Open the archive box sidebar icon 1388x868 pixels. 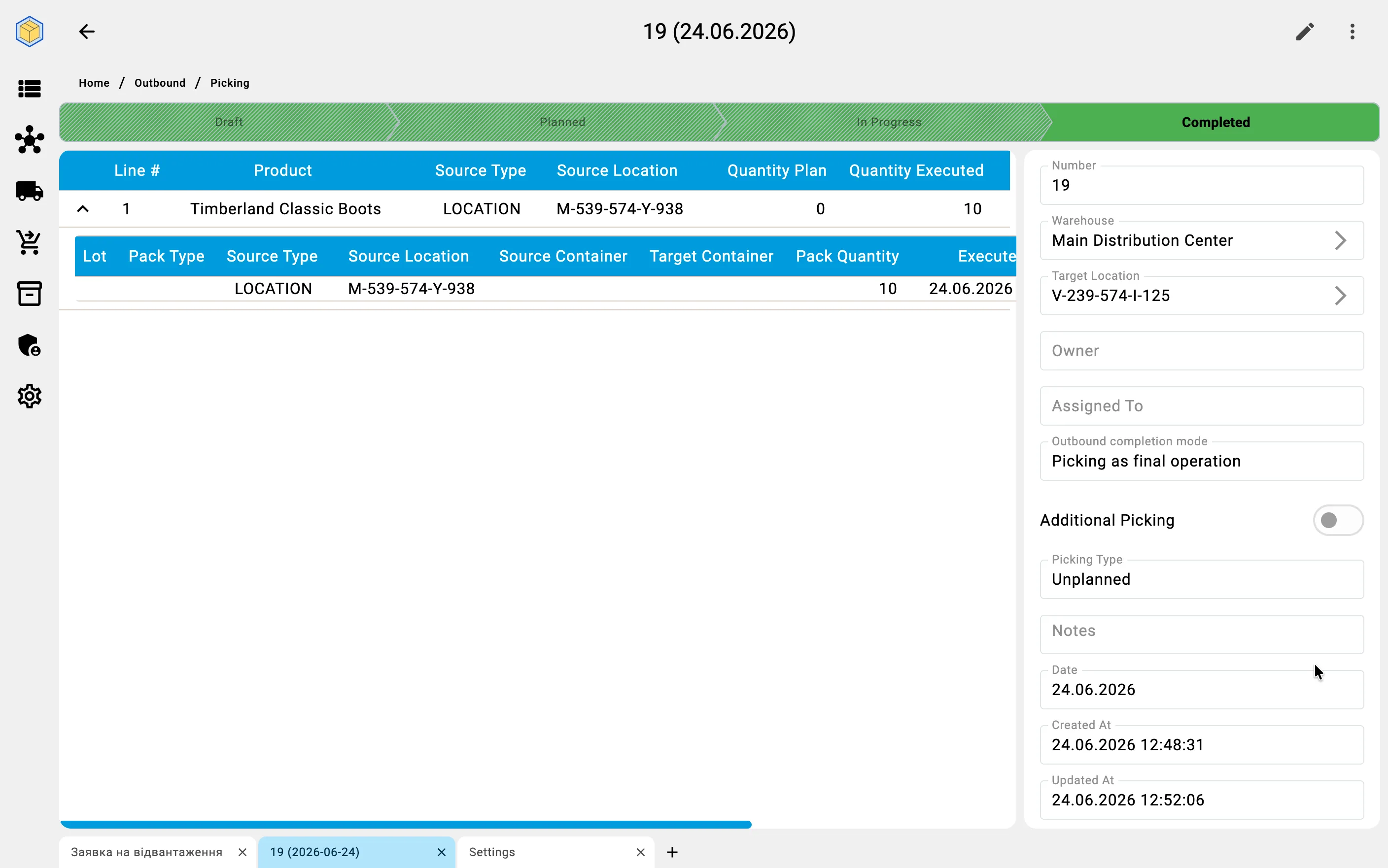pyautogui.click(x=29, y=293)
